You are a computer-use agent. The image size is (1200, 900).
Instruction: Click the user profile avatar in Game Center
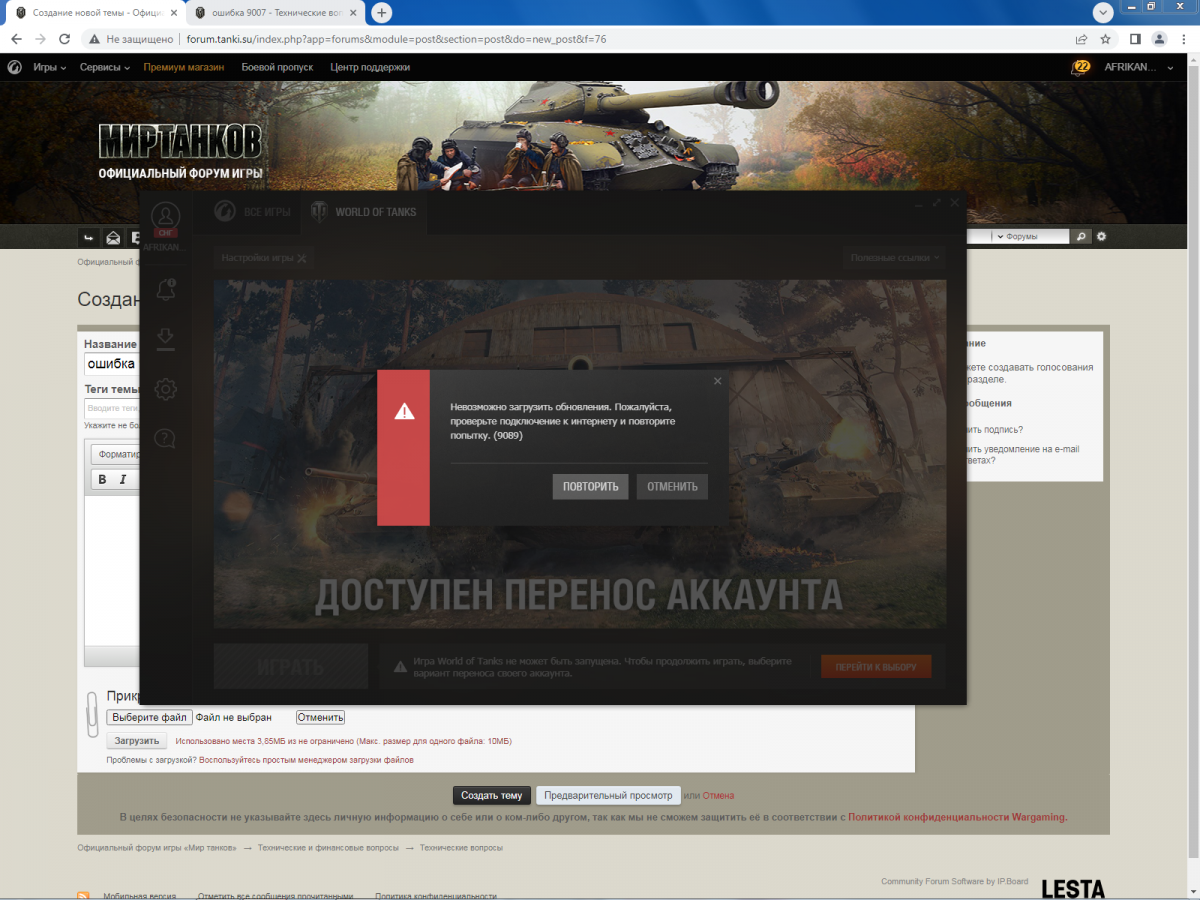(x=165, y=217)
